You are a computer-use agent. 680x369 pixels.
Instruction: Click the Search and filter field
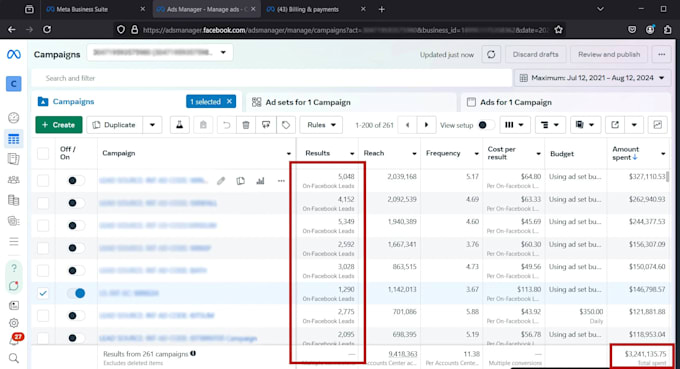[272, 78]
